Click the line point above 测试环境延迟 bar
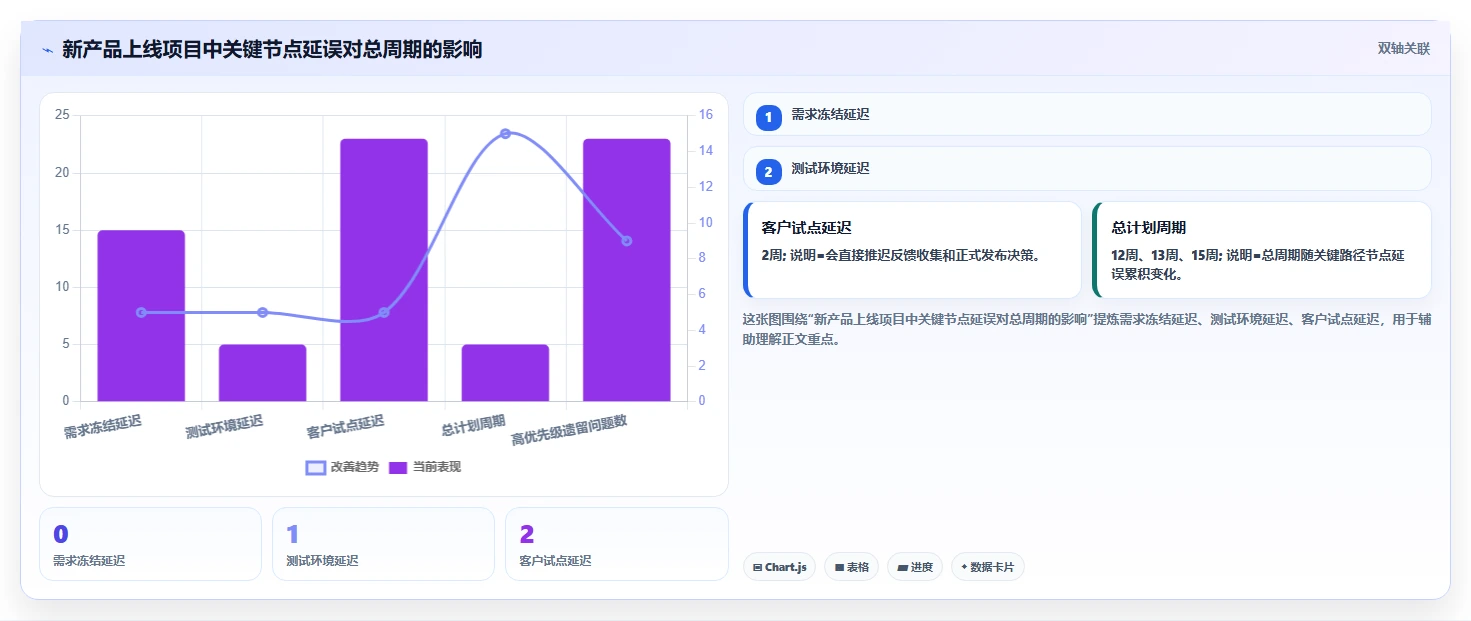The height and width of the screenshot is (621, 1471). [x=262, y=313]
